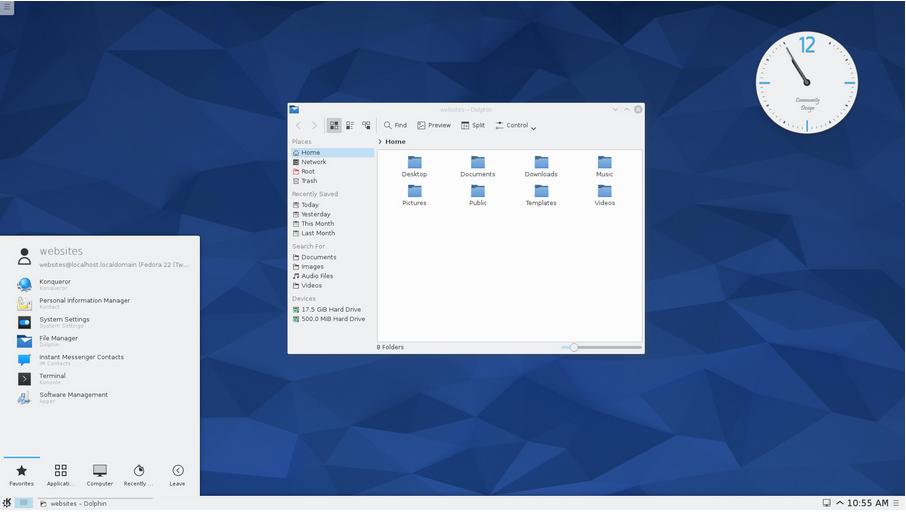Click the display tray icon

point(826,503)
